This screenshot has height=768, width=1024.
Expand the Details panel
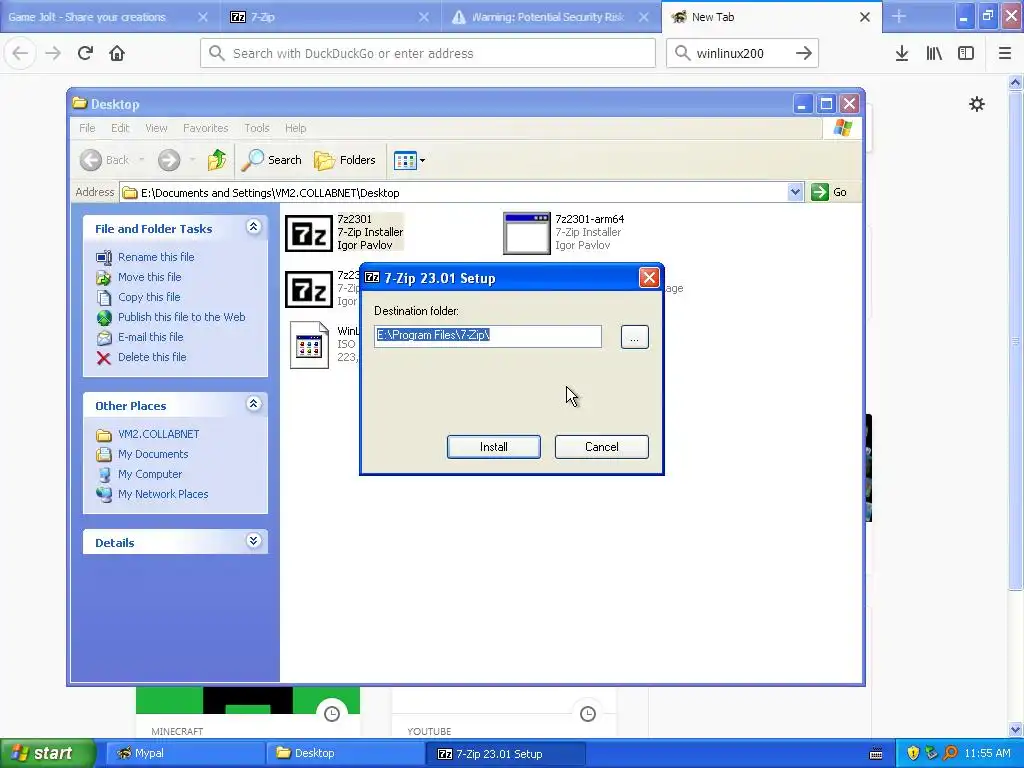point(253,541)
